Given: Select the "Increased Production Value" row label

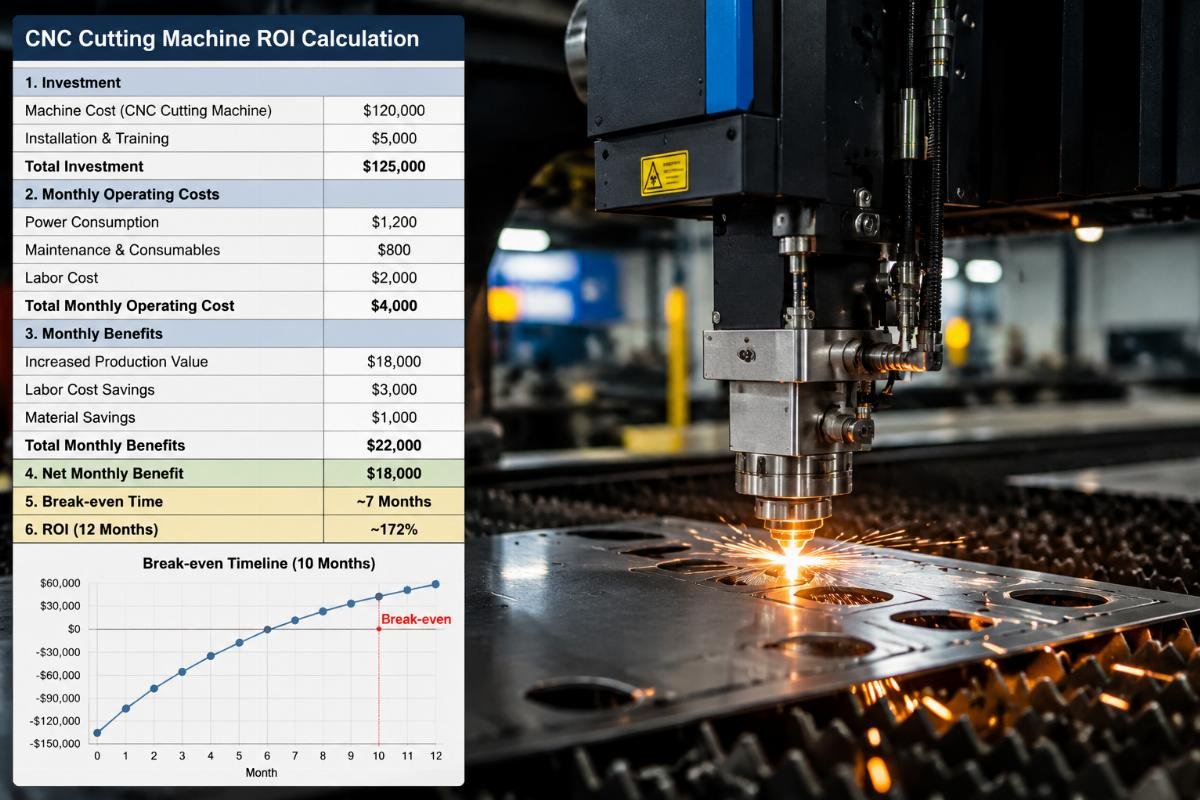Looking at the screenshot, I should pyautogui.click(x=116, y=362).
